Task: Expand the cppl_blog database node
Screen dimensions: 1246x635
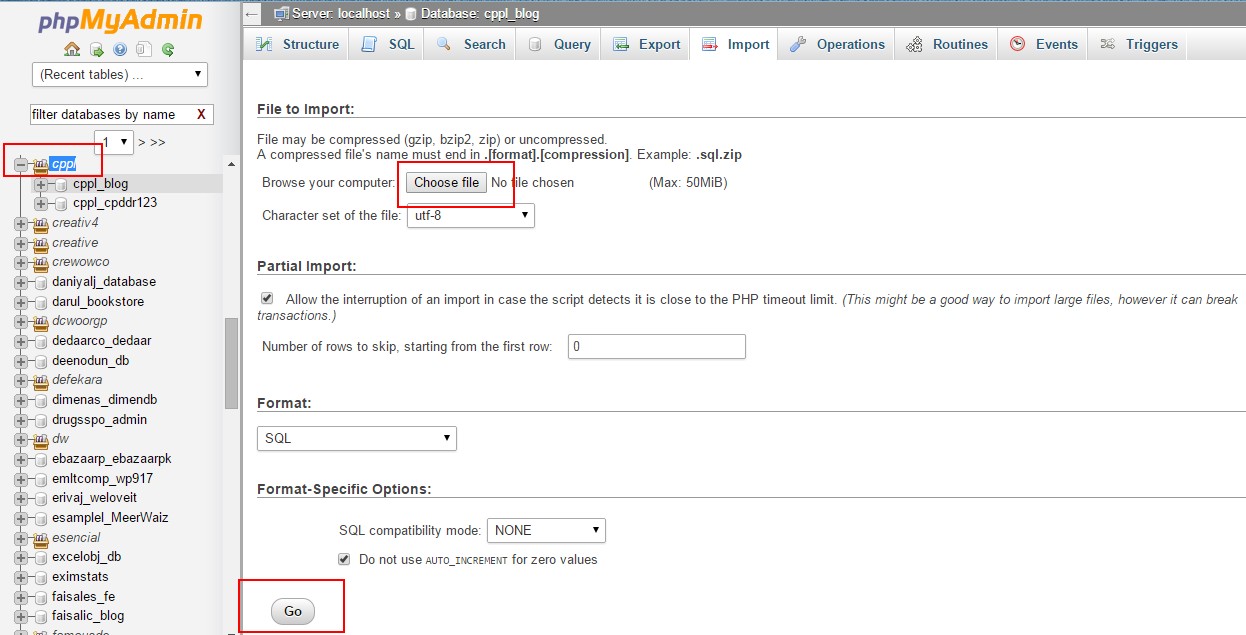Action: pos(41,184)
